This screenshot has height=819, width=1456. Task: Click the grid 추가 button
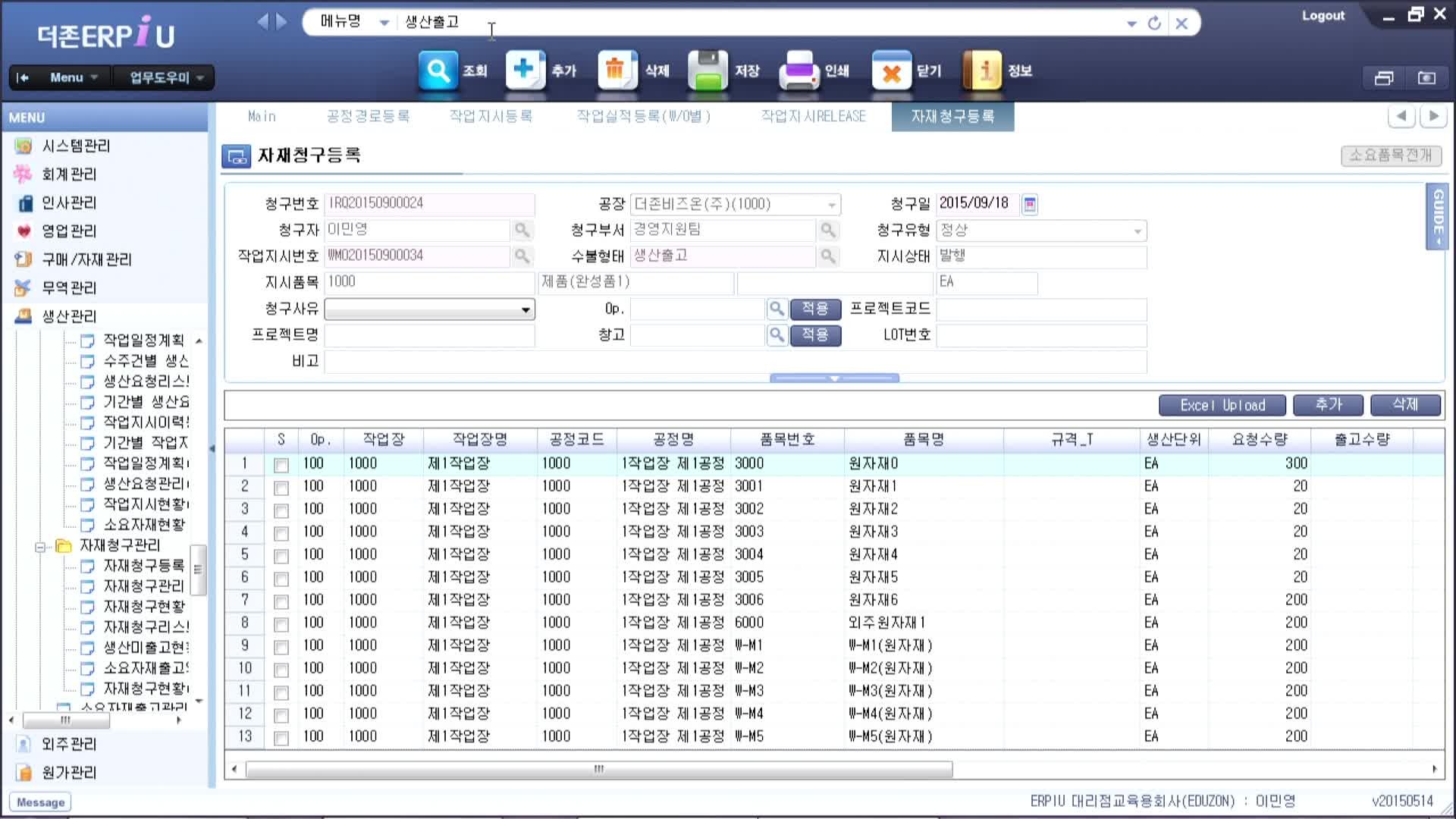pos(1328,406)
